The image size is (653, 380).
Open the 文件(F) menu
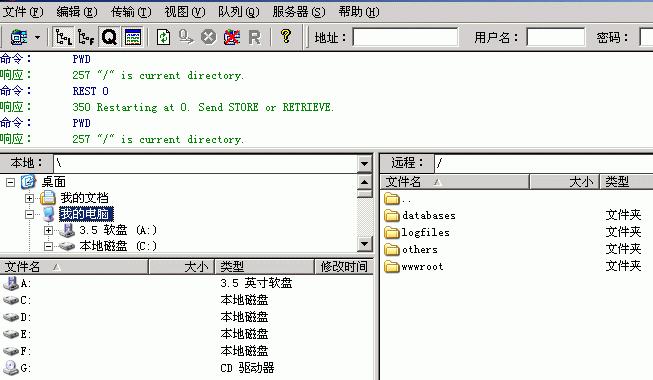click(23, 12)
